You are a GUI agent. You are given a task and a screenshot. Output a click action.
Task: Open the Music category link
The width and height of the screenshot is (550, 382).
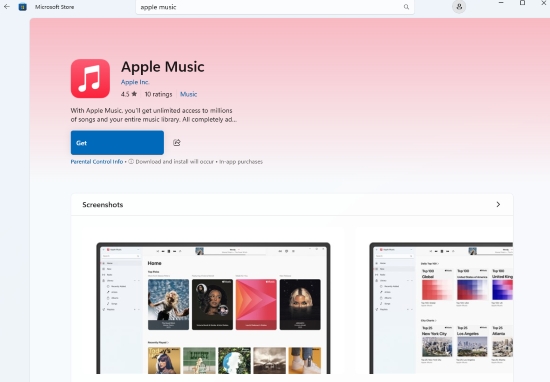[x=188, y=94]
